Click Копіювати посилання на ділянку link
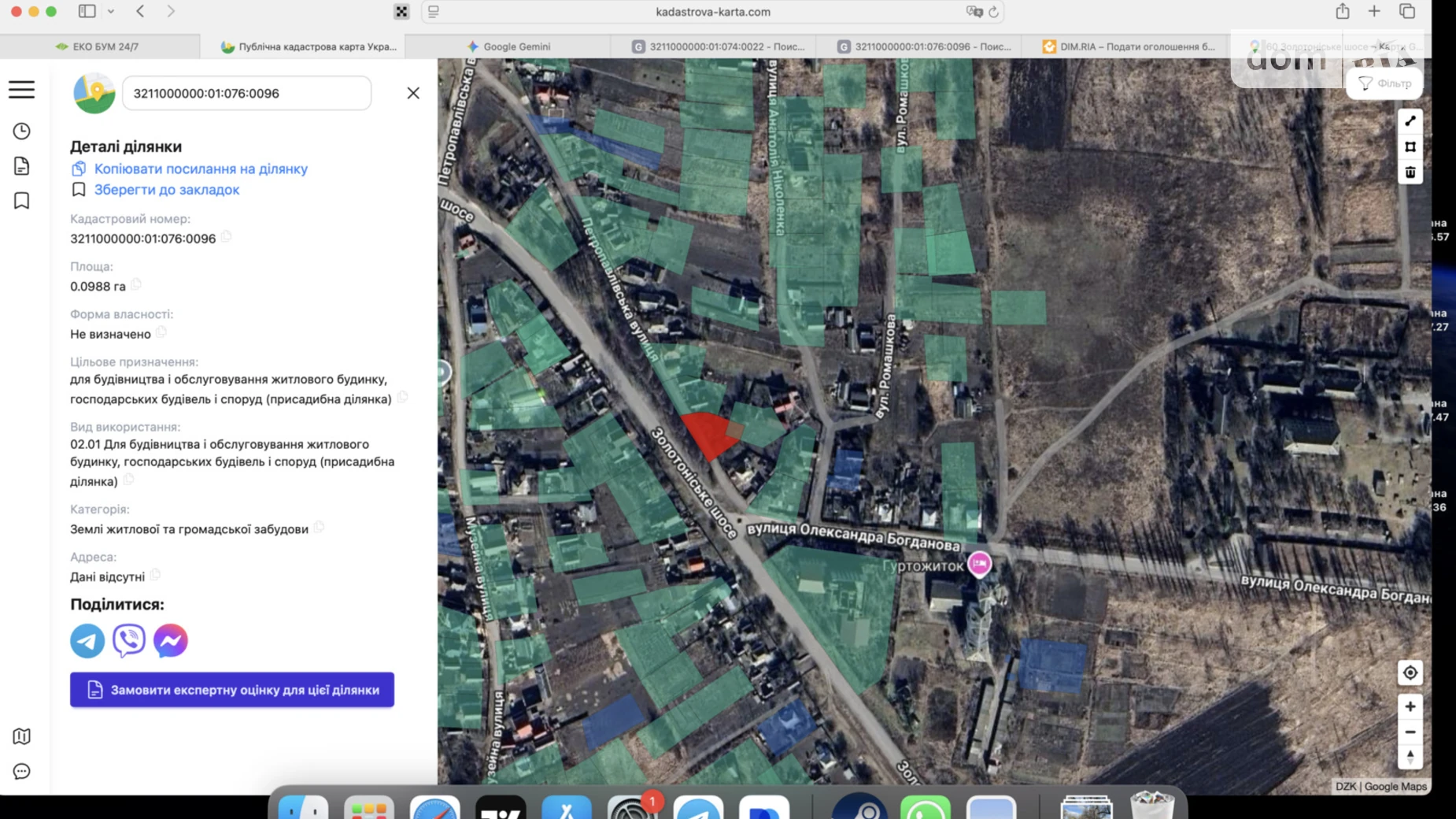Viewport: 1456px width, 819px height. pyautogui.click(x=201, y=169)
